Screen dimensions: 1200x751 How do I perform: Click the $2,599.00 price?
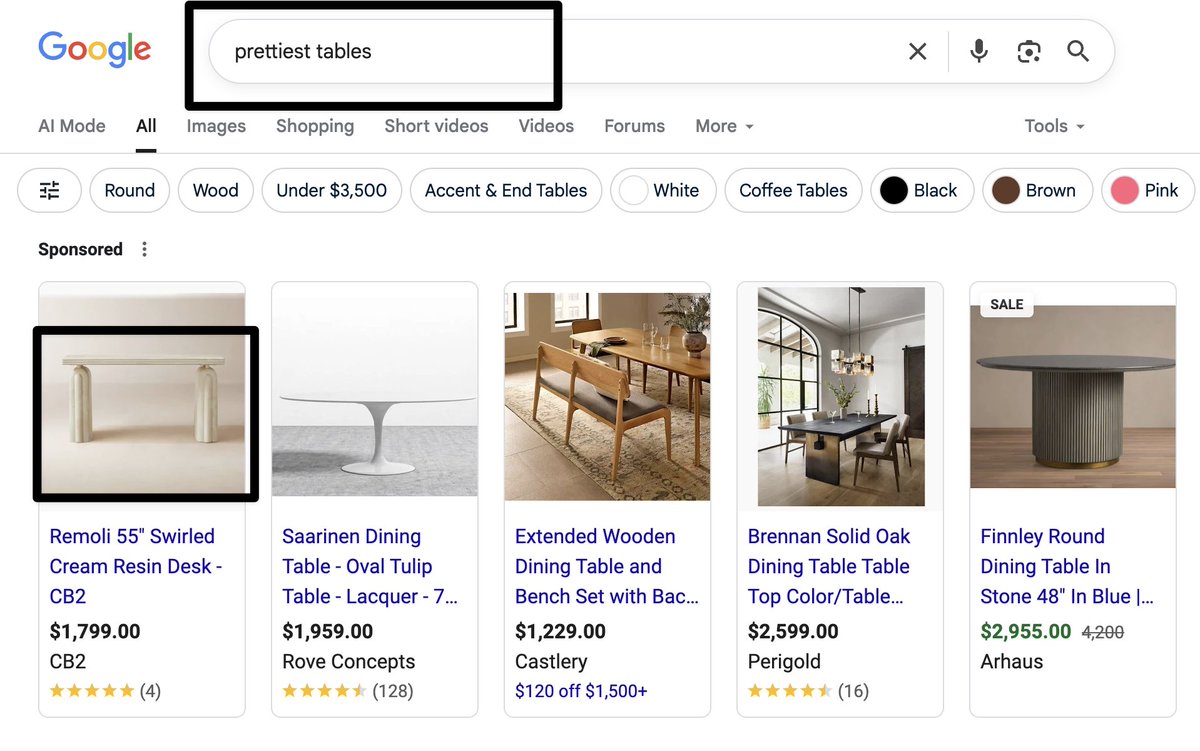(793, 632)
